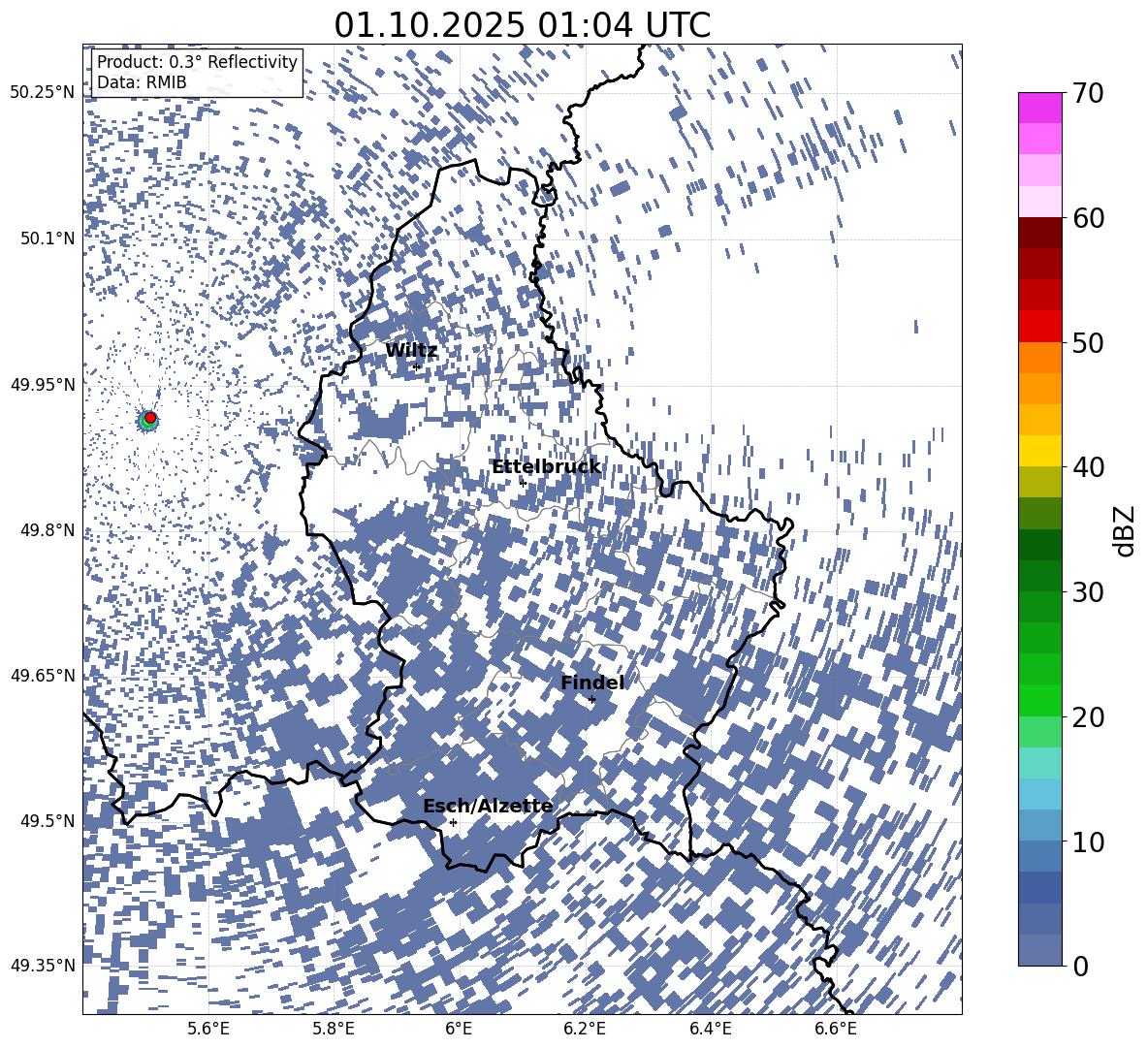
Task: Click the 50.1°N latitude tick label
Action: (x=48, y=238)
